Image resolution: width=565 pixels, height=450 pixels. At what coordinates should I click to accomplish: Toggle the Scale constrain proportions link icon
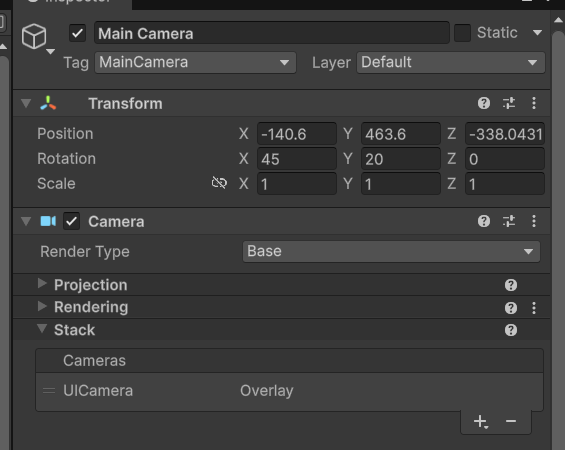pos(219,183)
